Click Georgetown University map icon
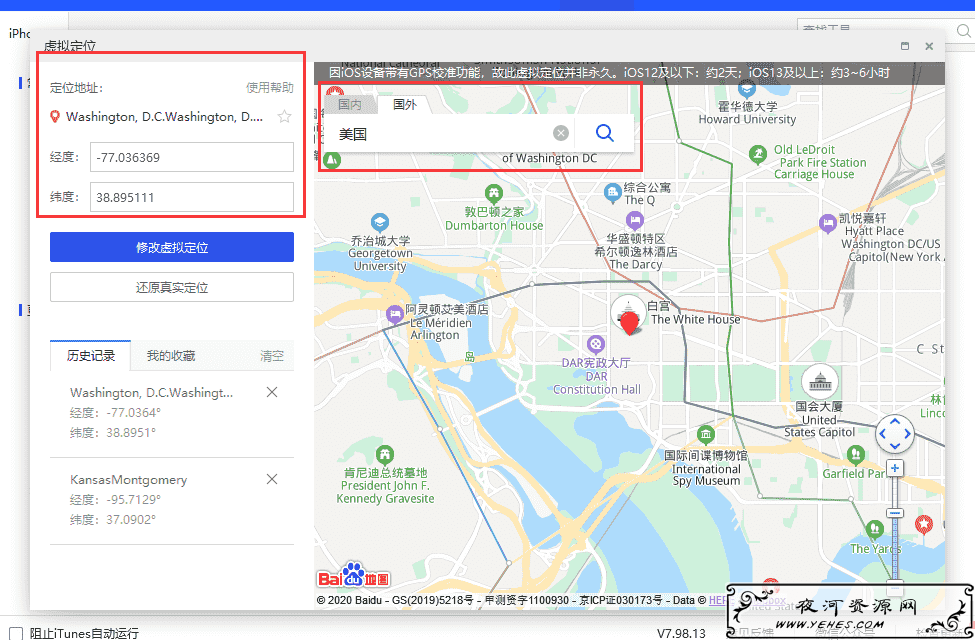The width and height of the screenshot is (975, 640). [379, 223]
